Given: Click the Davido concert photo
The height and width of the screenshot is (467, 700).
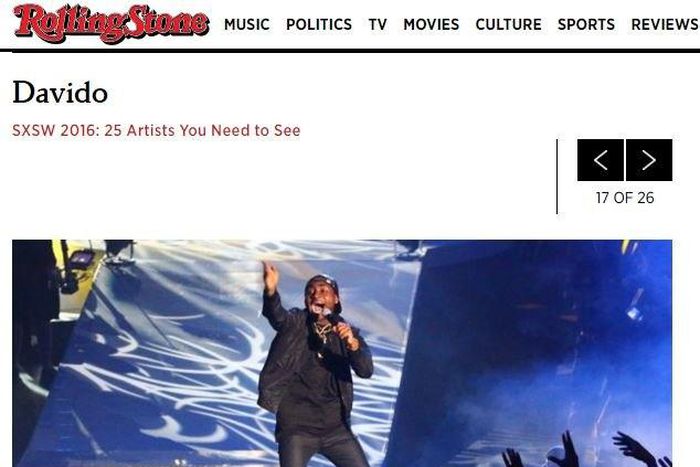Looking at the screenshot, I should pyautogui.click(x=342, y=353).
